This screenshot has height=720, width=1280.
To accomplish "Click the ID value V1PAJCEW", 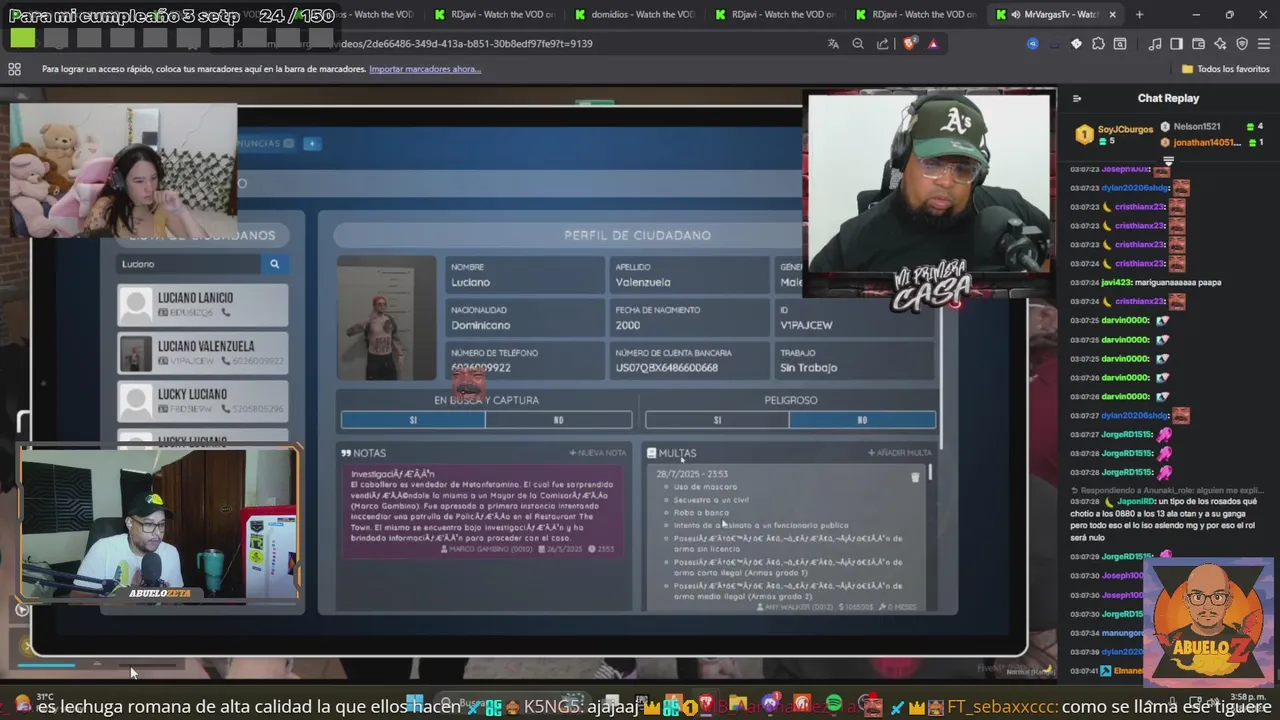I will click(806, 325).
